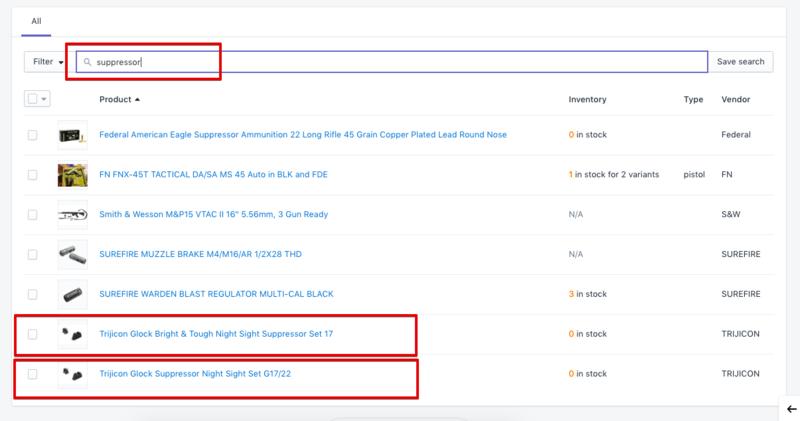800x421 pixels.
Task: Open the Filter dropdown
Action: click(x=48, y=62)
